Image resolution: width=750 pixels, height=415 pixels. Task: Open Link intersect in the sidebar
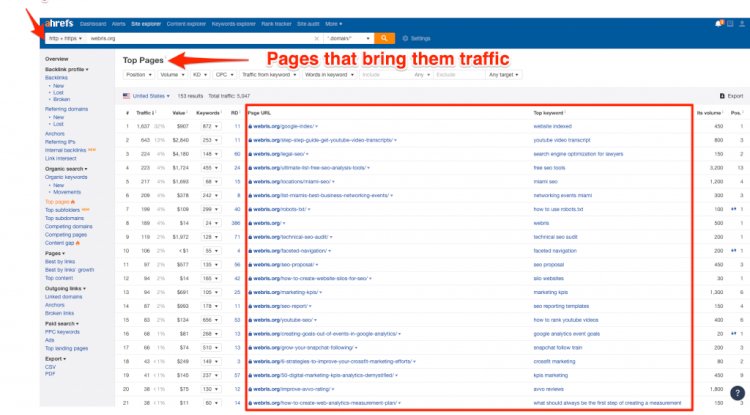[x=60, y=158]
